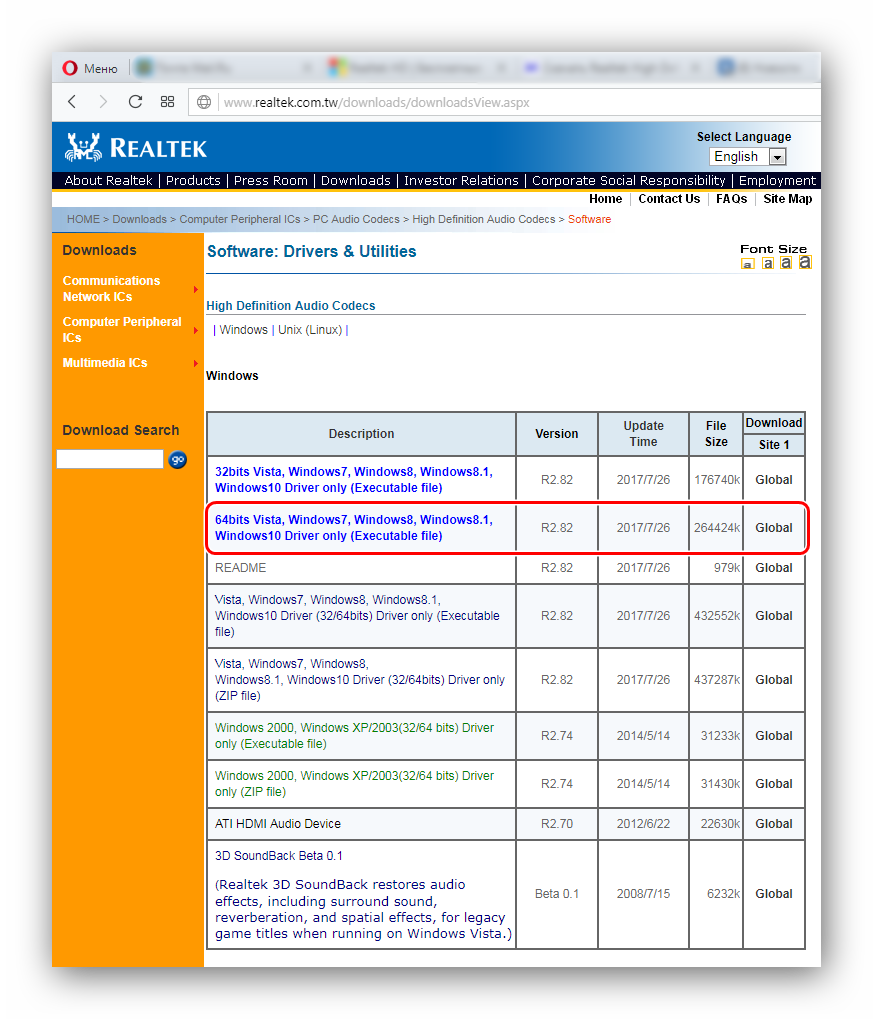This screenshot has width=873, height=1019.
Task: Follow the Contact Us link
Action: pos(669,199)
